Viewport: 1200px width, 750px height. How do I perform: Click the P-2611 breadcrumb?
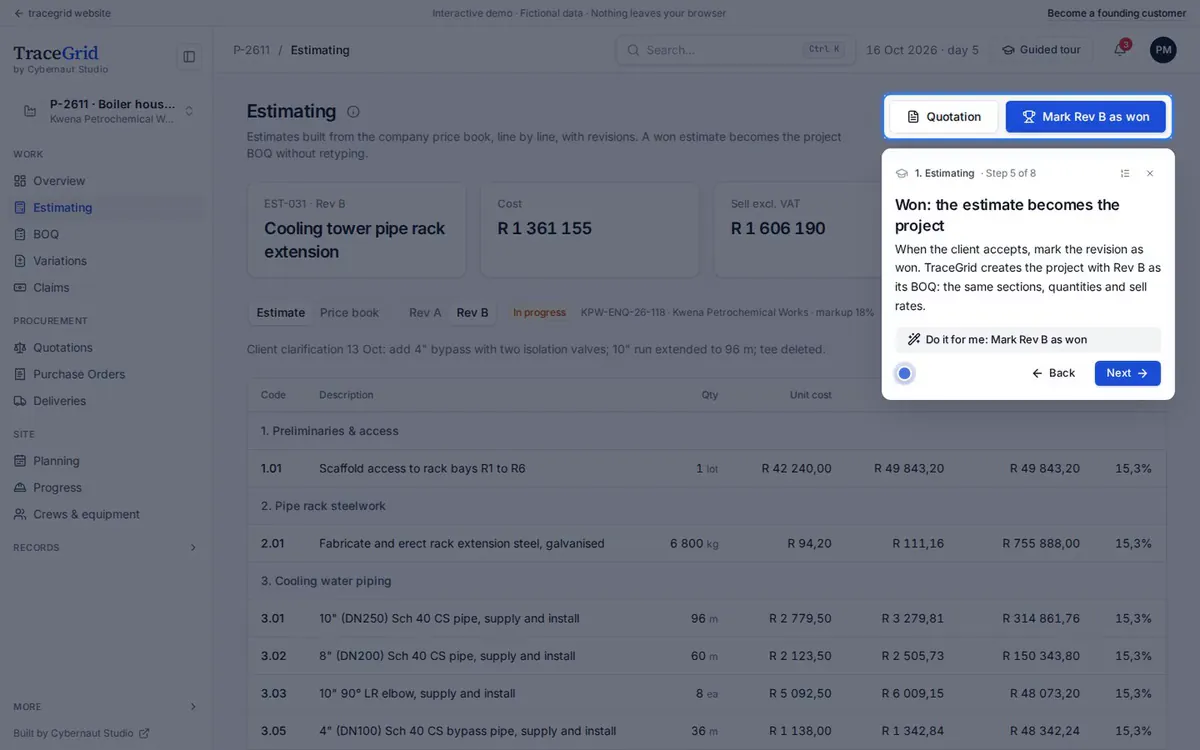click(x=251, y=50)
